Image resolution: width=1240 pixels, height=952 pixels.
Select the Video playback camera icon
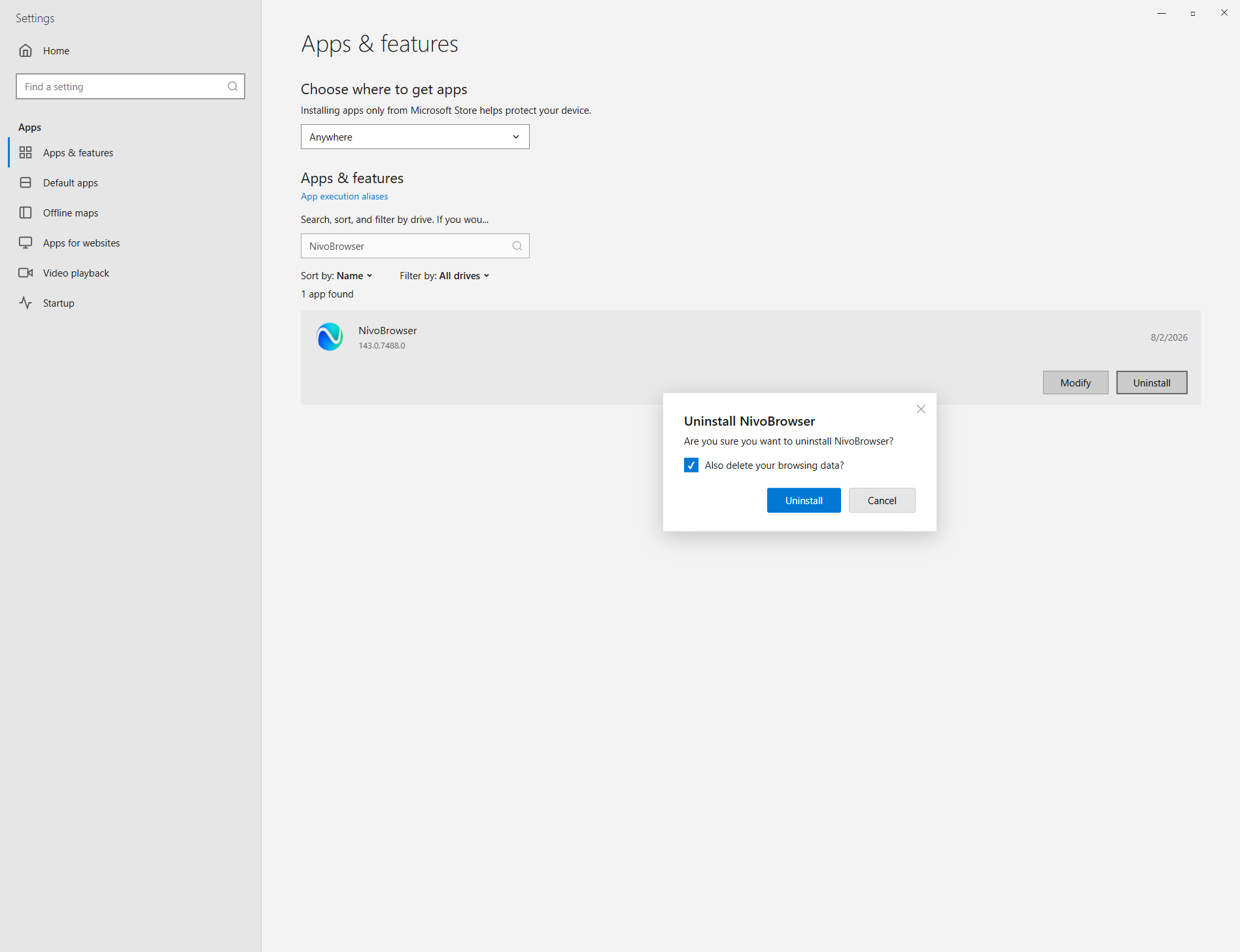pos(26,273)
